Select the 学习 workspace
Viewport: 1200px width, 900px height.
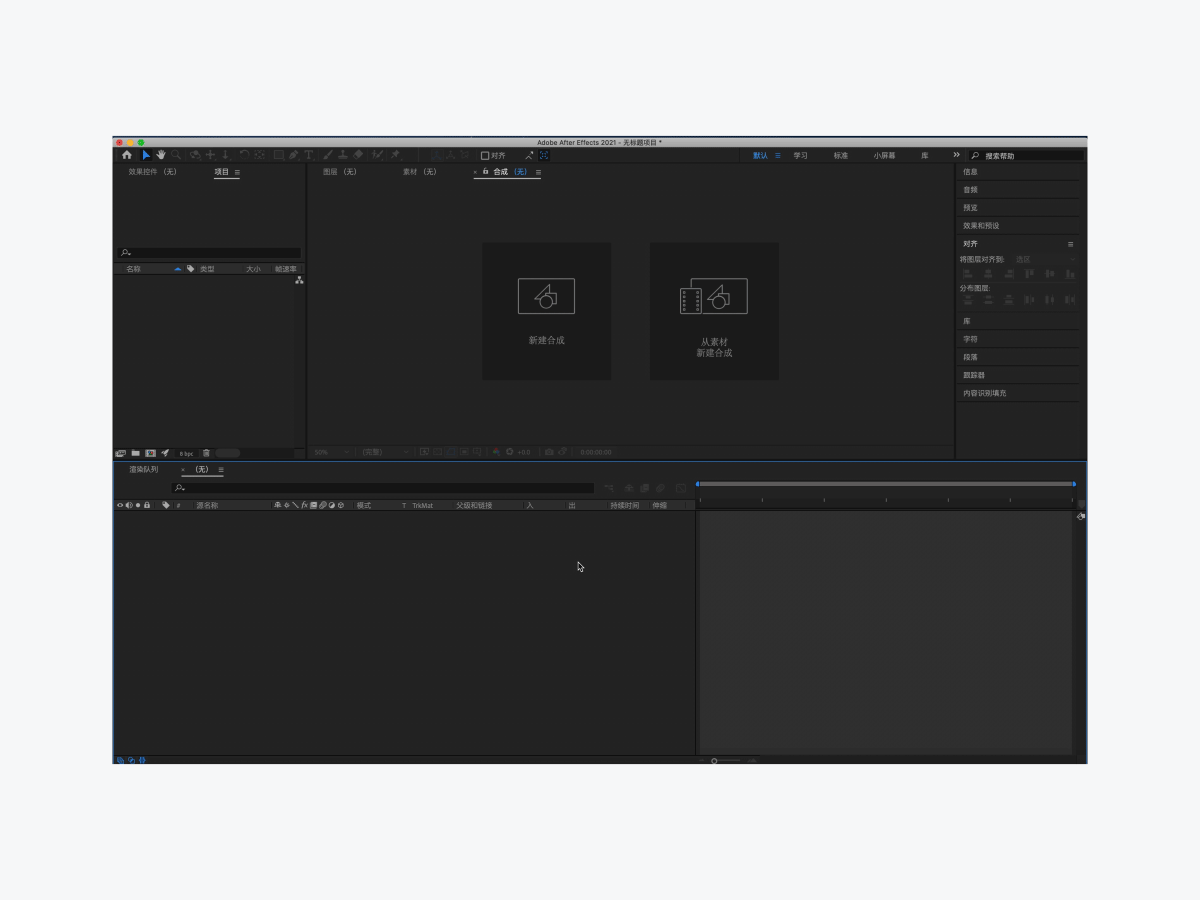[800, 155]
